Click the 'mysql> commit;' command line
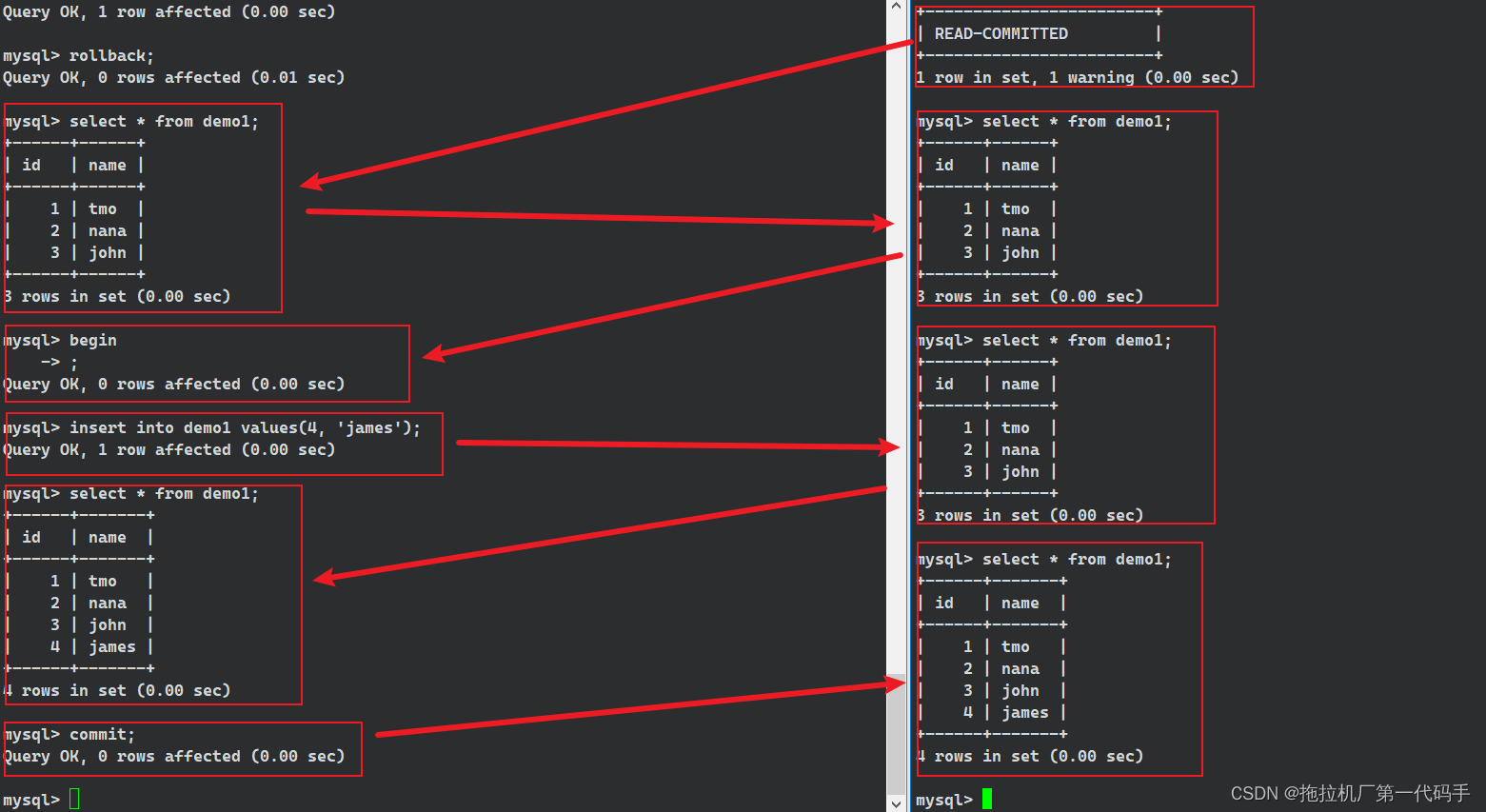This screenshot has width=1486, height=812. tap(69, 735)
